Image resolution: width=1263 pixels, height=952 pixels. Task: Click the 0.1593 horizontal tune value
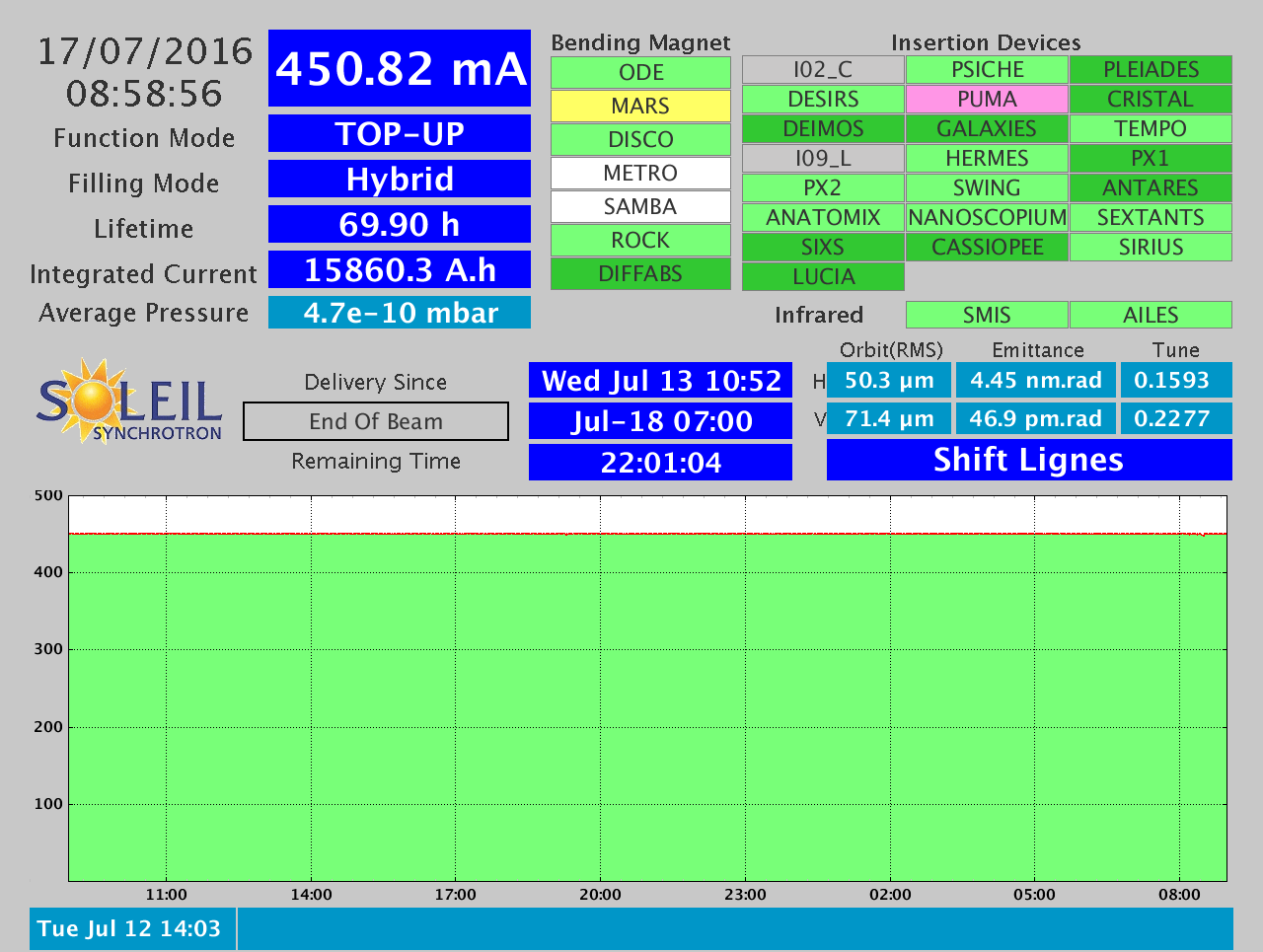(x=1176, y=380)
